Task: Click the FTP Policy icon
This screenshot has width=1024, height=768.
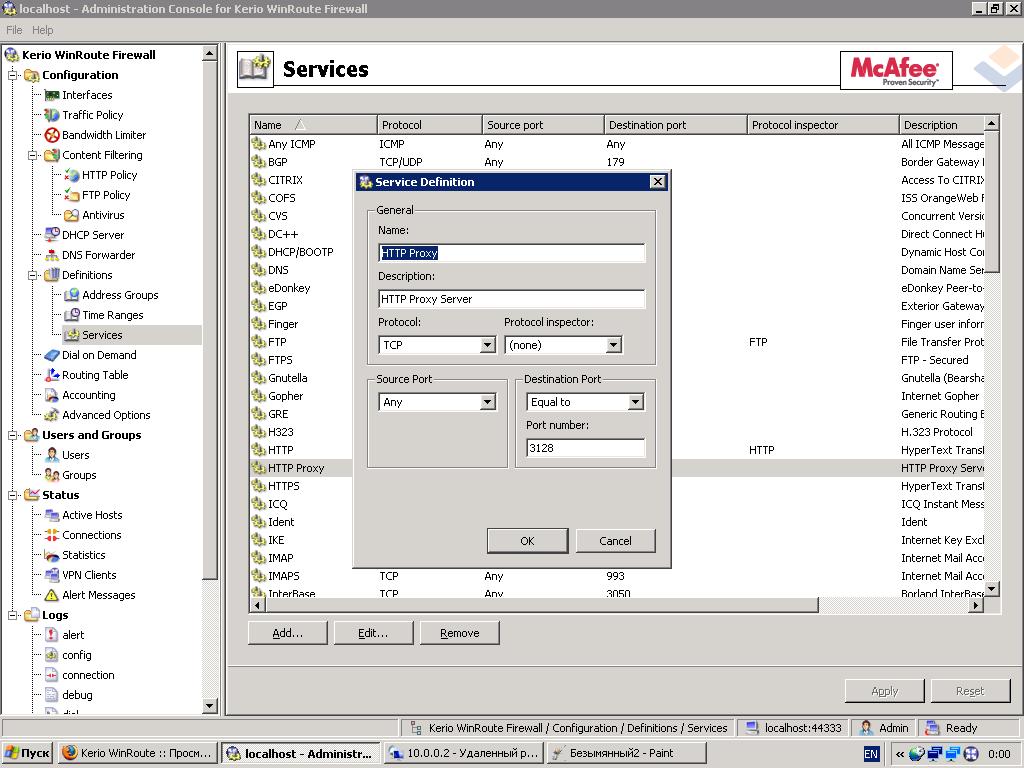Action: coord(72,195)
